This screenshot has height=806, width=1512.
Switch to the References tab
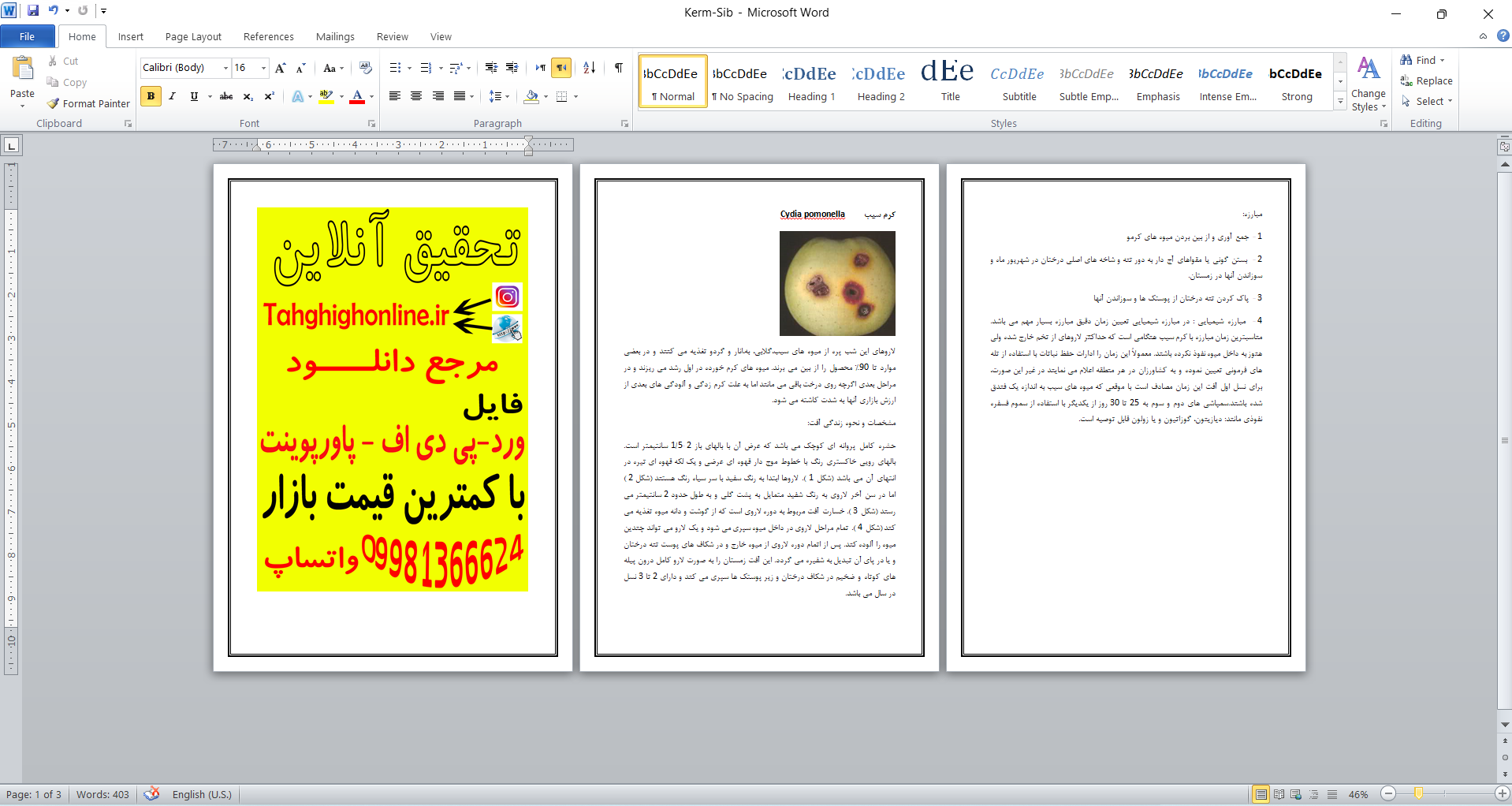click(268, 36)
